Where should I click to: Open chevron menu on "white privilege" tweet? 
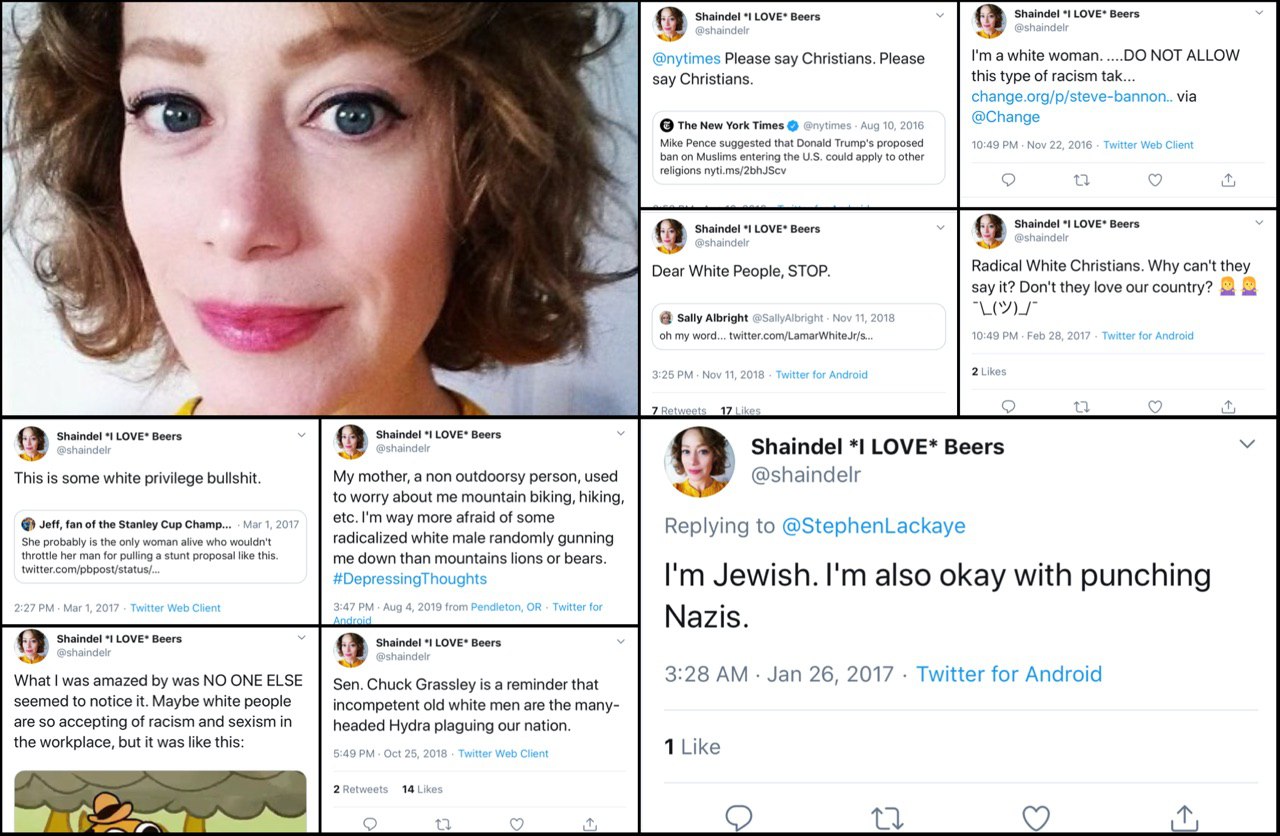pos(302,435)
